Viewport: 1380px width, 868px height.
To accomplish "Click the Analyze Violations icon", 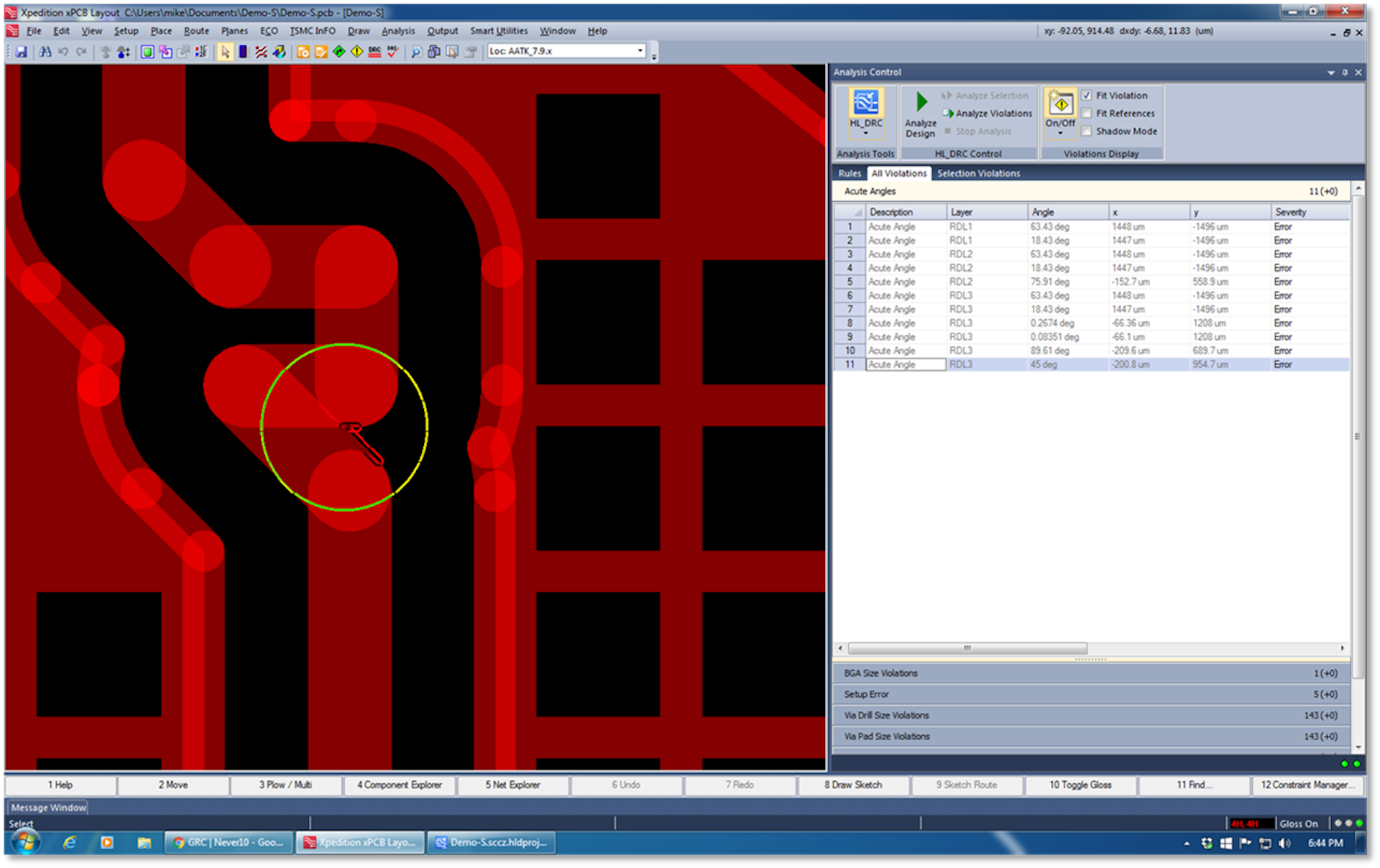I will point(949,113).
